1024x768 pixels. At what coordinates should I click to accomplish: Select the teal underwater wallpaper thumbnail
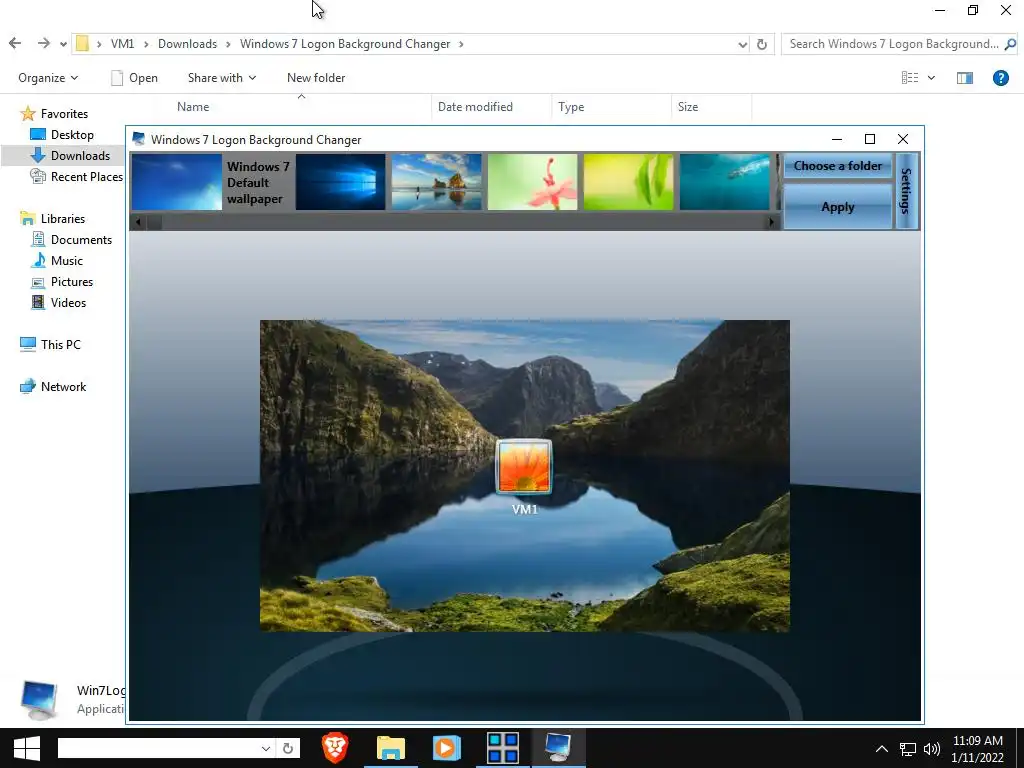[724, 182]
